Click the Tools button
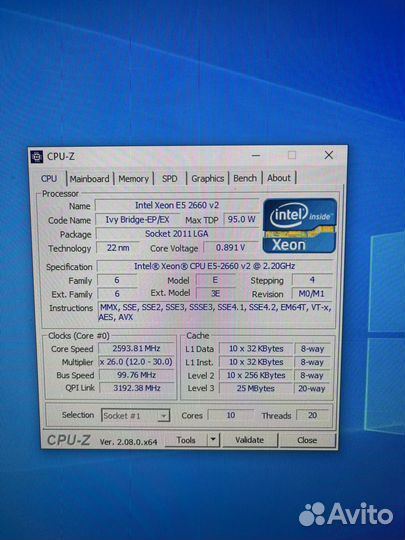This screenshot has height=540, width=405. click(x=186, y=440)
